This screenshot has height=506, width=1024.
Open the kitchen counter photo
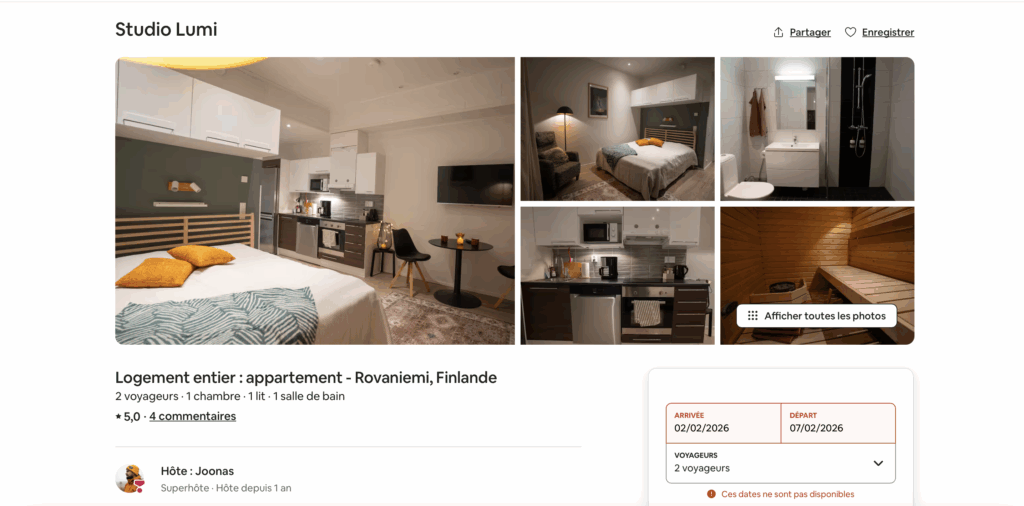617,276
